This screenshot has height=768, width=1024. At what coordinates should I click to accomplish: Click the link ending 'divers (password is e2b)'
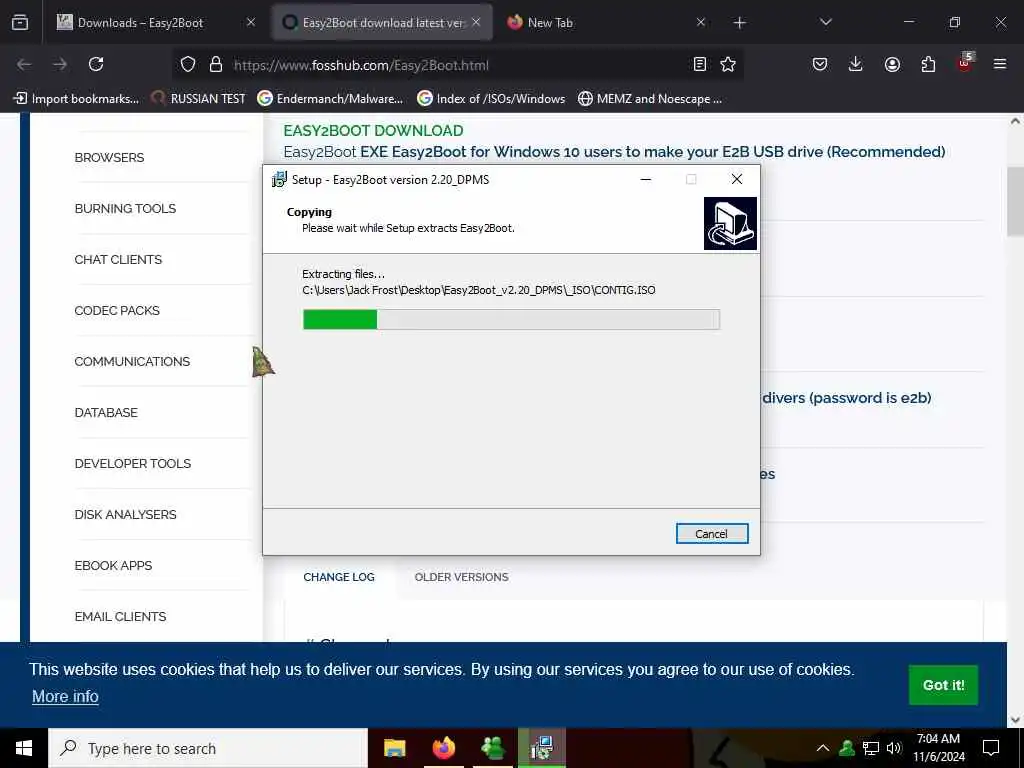(x=846, y=398)
